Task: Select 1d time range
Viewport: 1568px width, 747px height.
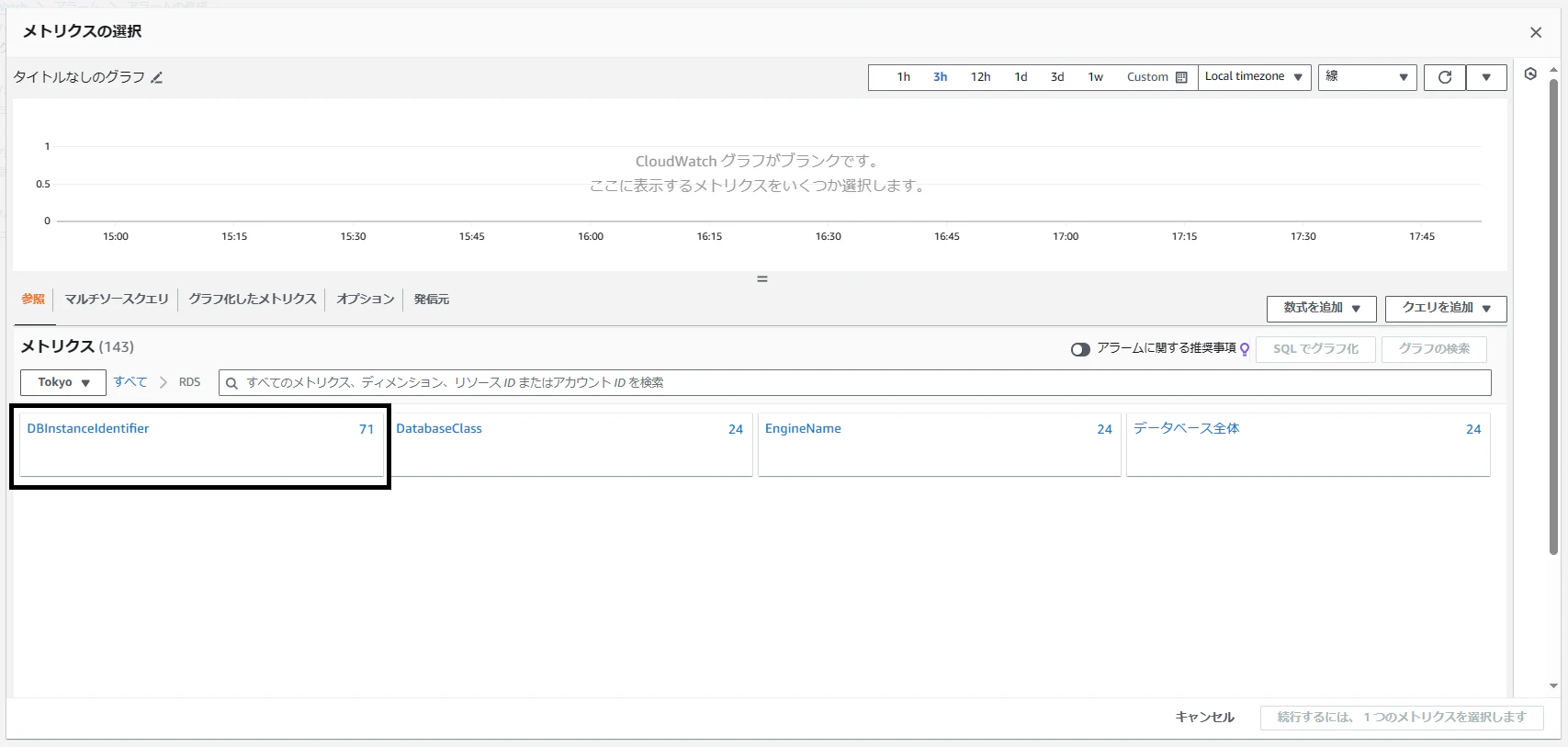Action: pyautogui.click(x=1021, y=77)
